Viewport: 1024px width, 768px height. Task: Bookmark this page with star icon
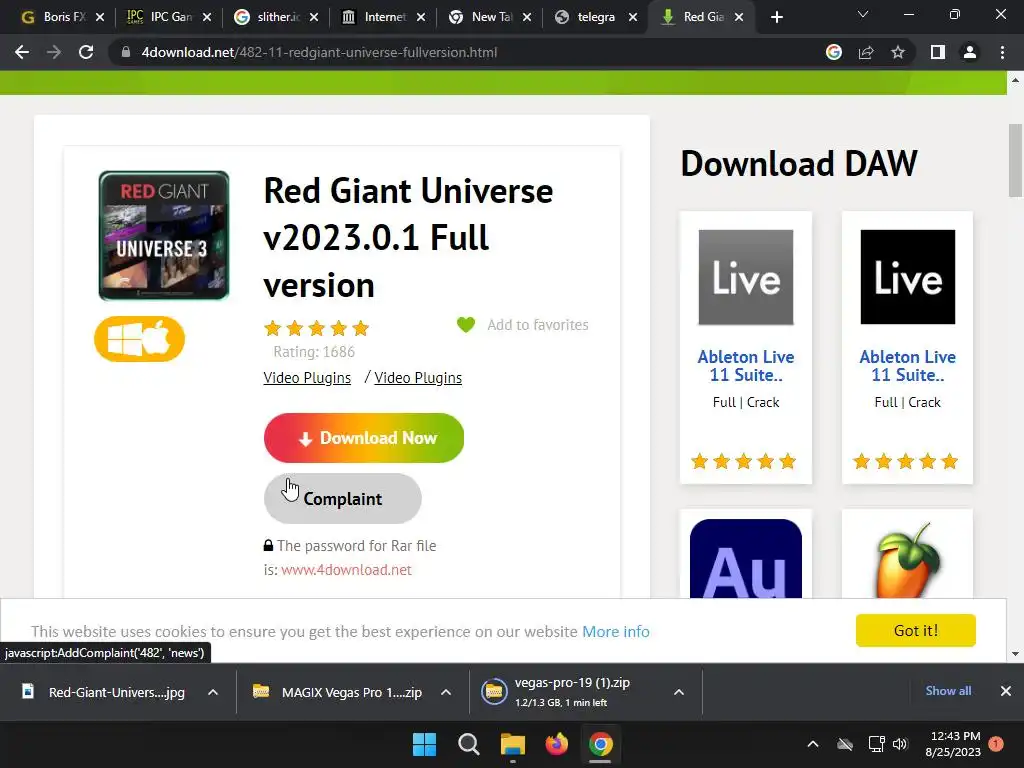click(898, 52)
